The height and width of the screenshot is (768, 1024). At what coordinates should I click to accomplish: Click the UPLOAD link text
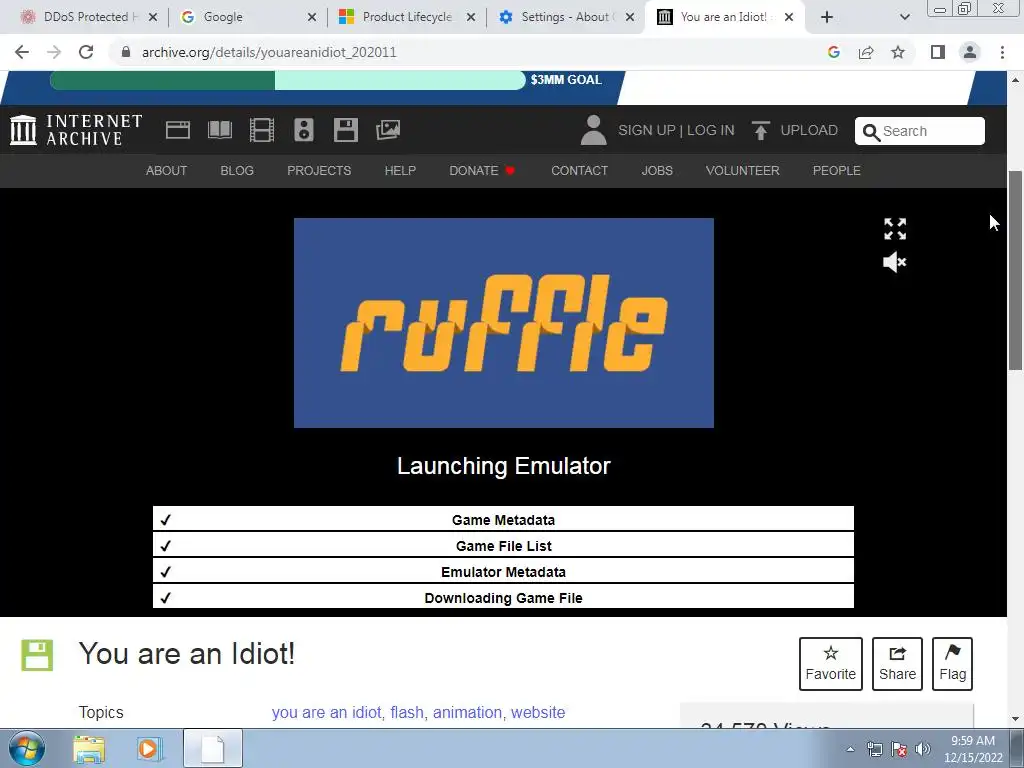[809, 130]
